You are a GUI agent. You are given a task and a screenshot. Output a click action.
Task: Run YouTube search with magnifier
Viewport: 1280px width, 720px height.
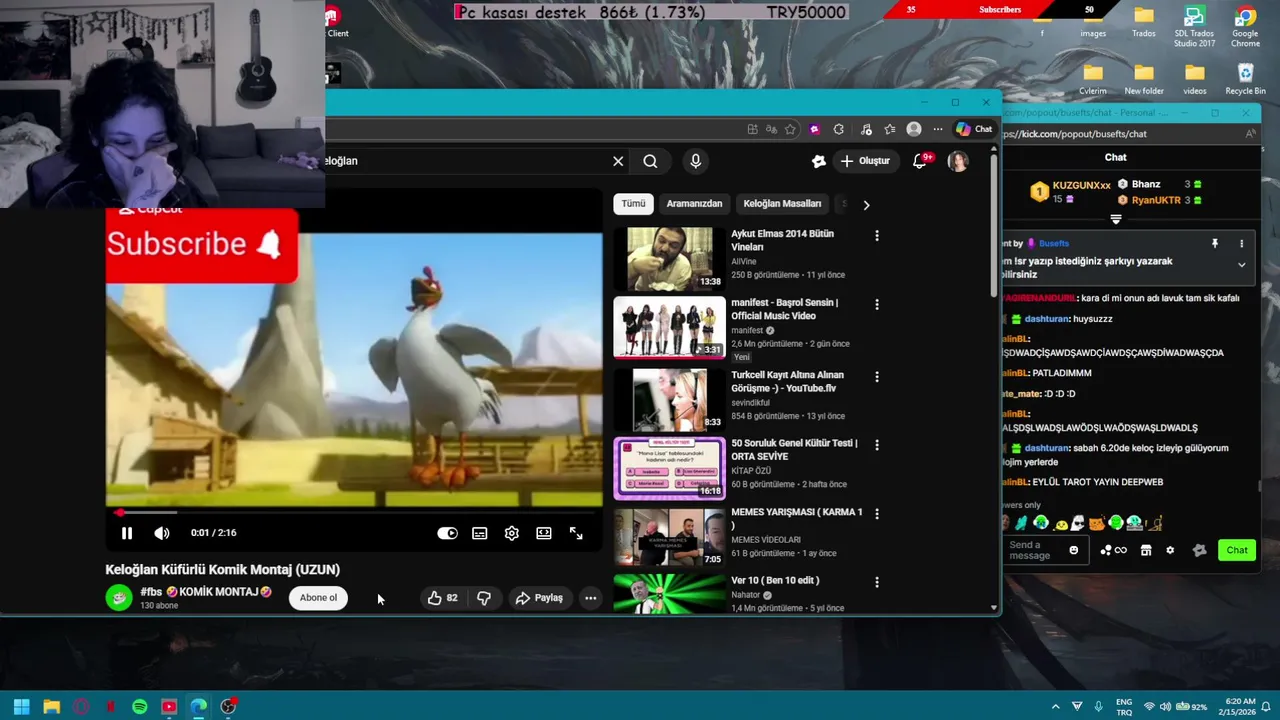pos(650,161)
